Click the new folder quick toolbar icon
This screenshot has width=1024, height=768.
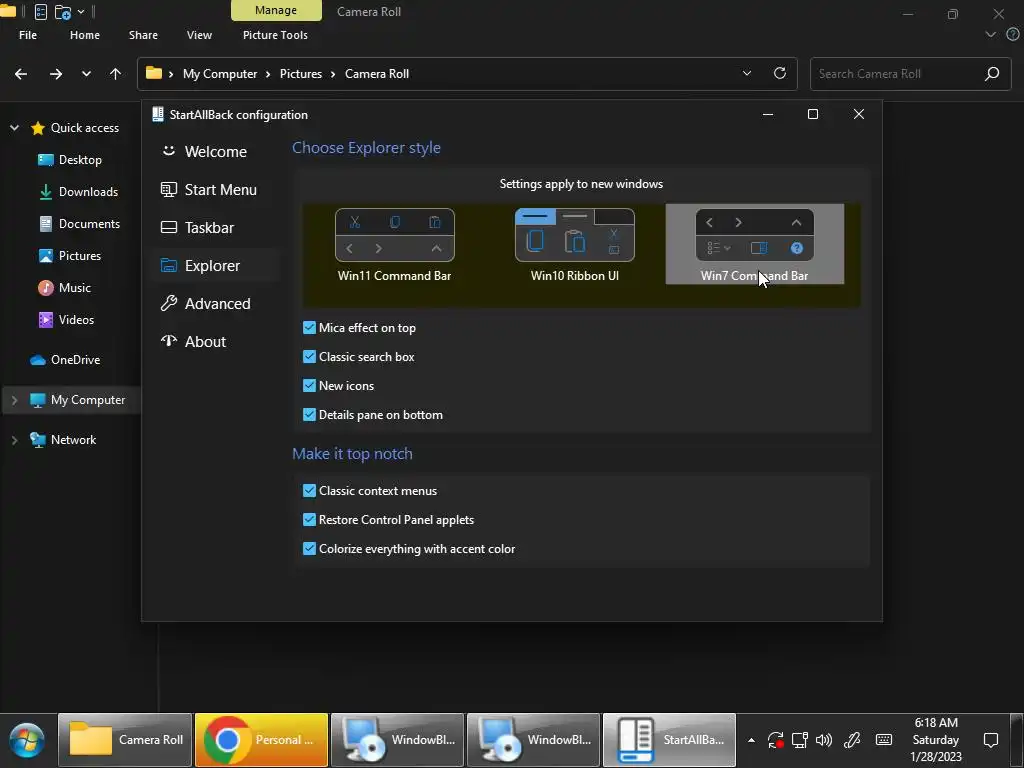(x=63, y=11)
